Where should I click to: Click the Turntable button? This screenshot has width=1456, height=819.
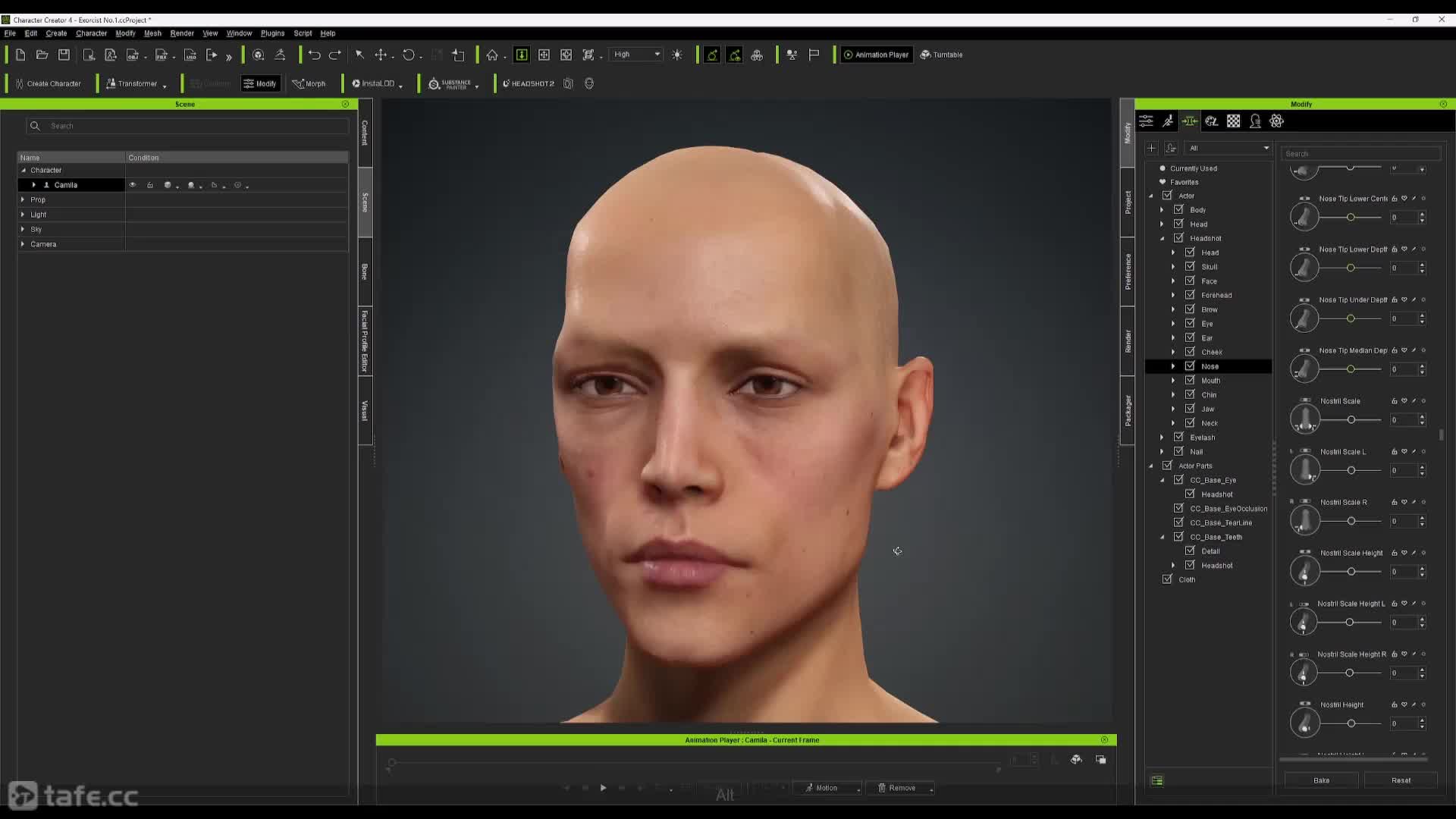pos(941,55)
